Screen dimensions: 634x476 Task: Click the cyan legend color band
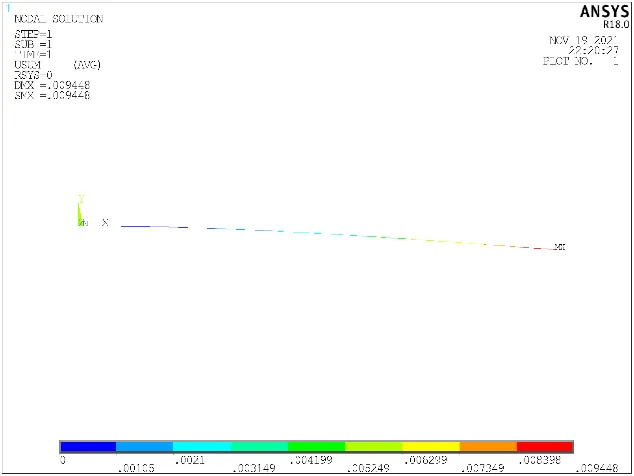tap(202, 446)
